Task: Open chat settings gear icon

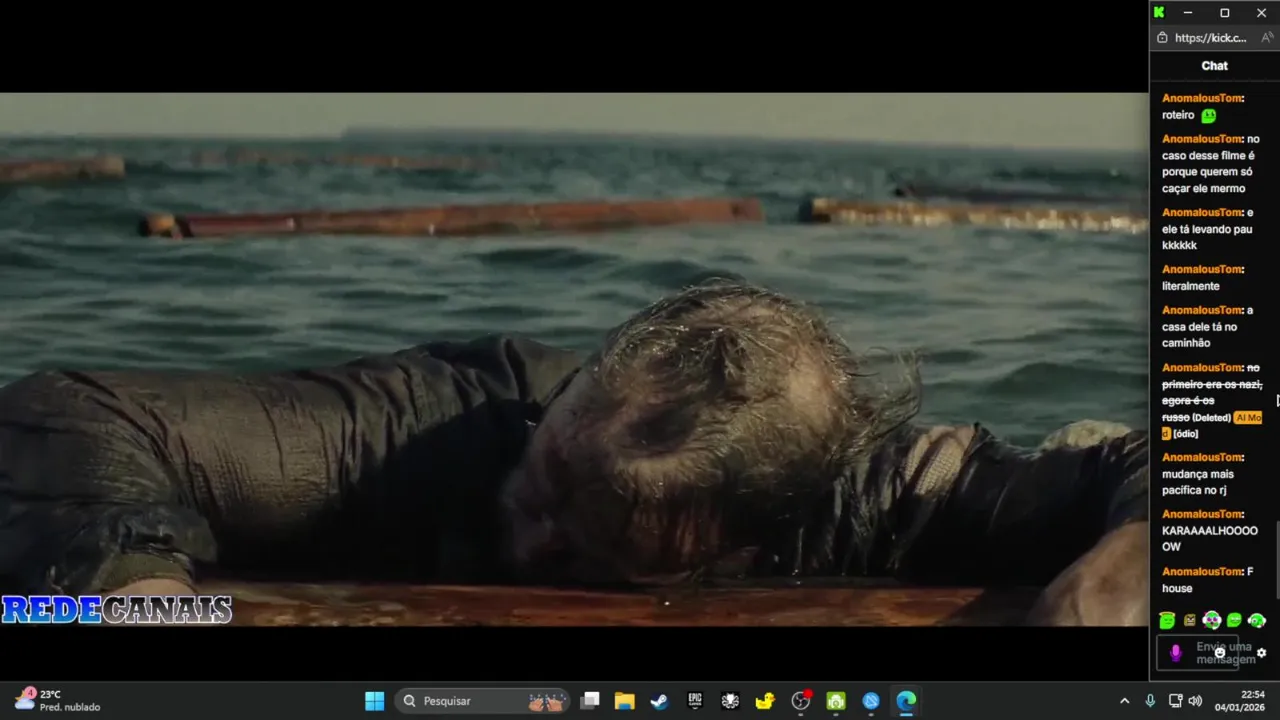Action: coord(1261,653)
